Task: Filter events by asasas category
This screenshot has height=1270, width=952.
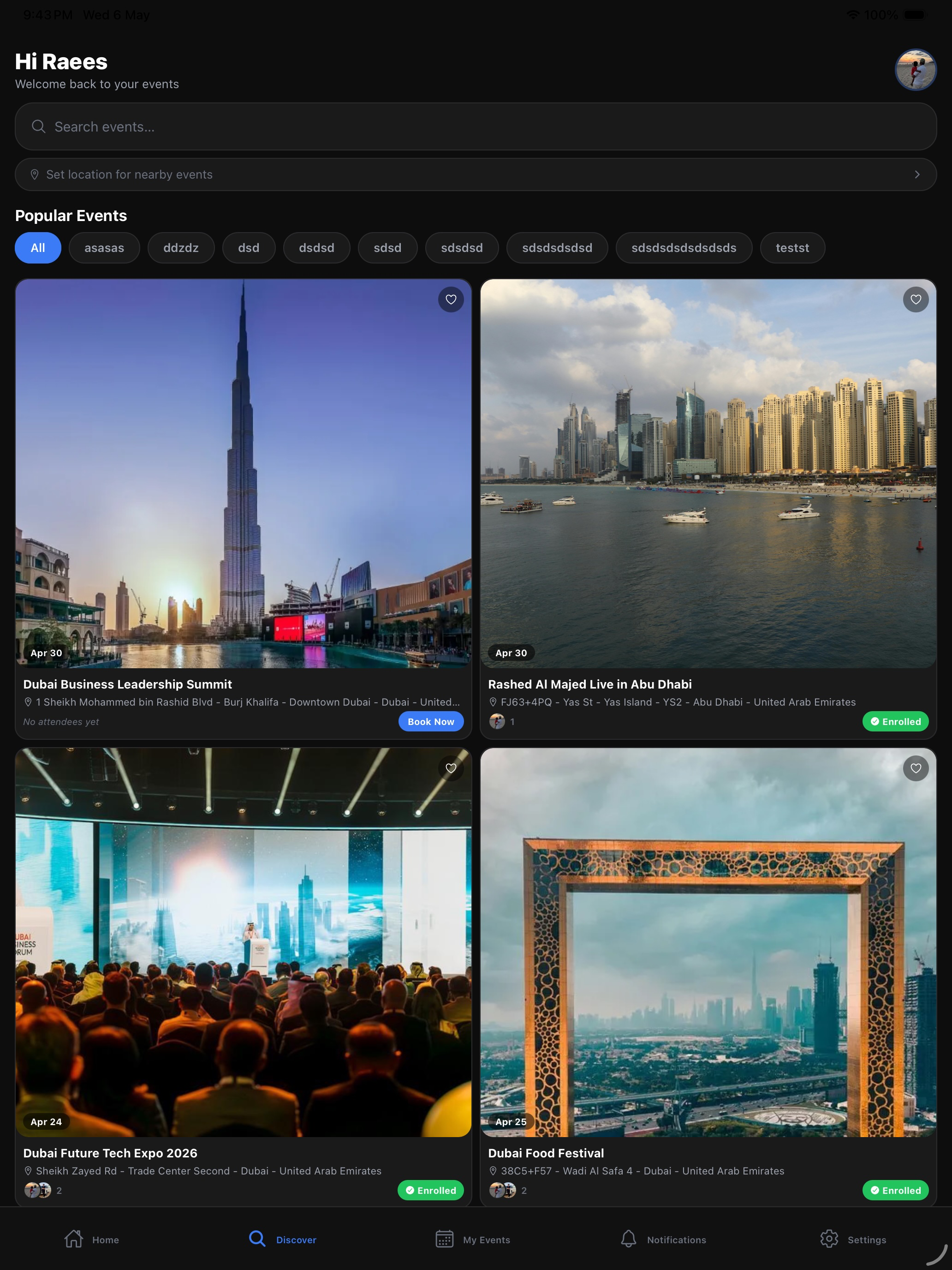Action: pyautogui.click(x=104, y=248)
